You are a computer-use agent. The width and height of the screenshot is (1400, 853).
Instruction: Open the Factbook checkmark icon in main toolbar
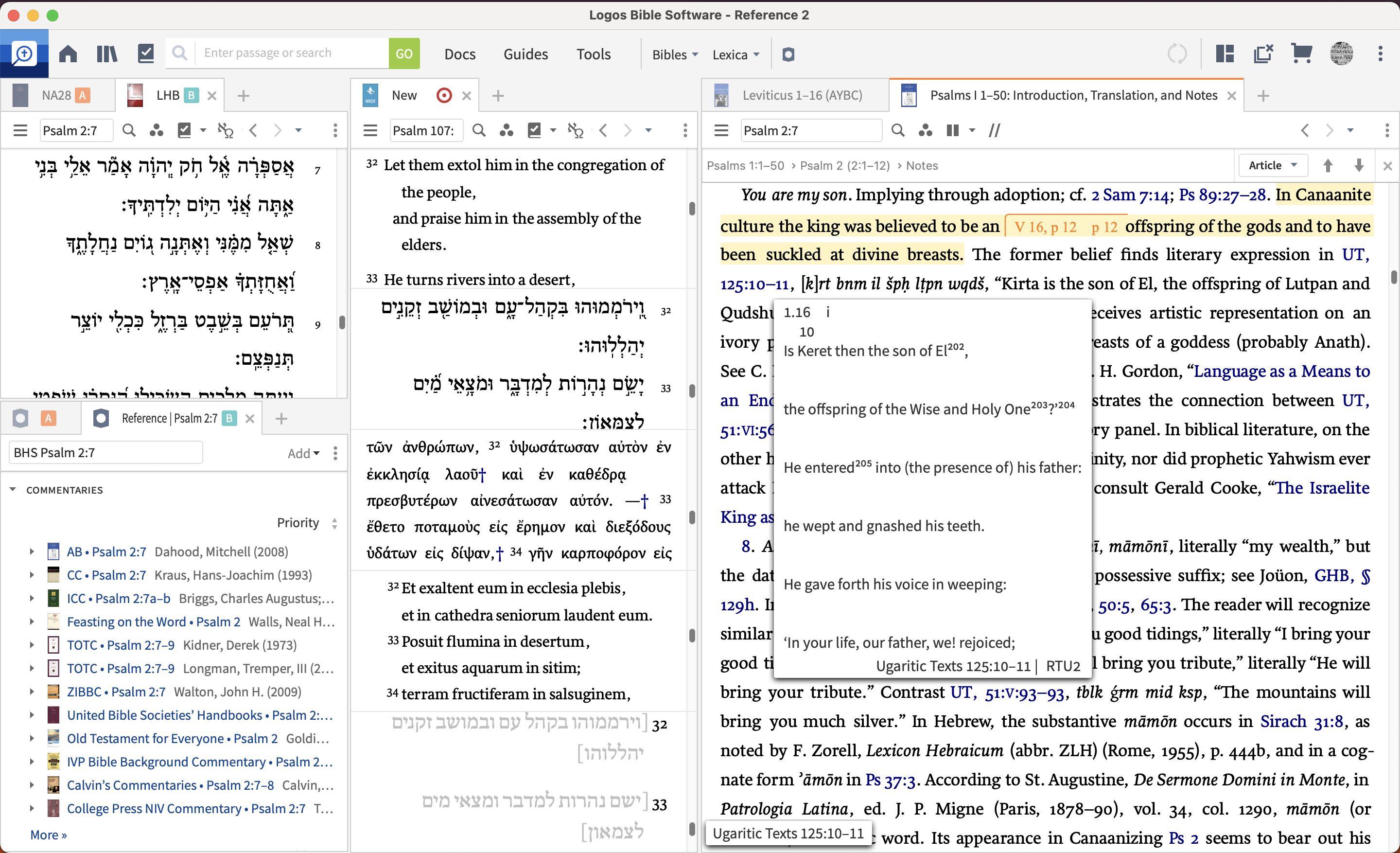tap(146, 54)
